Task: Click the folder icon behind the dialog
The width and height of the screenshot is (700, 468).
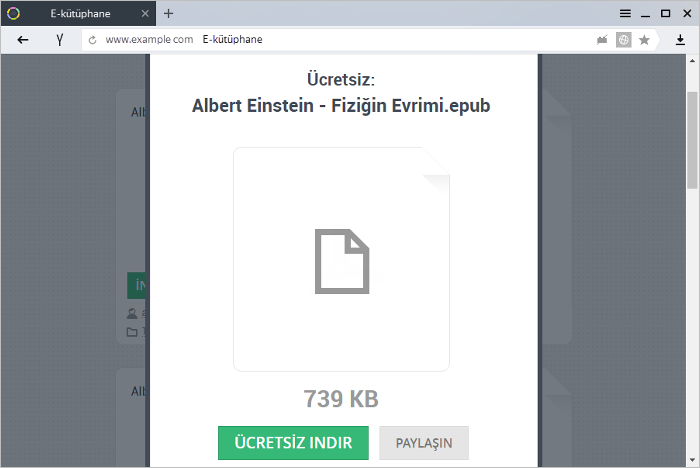Action: tap(132, 332)
